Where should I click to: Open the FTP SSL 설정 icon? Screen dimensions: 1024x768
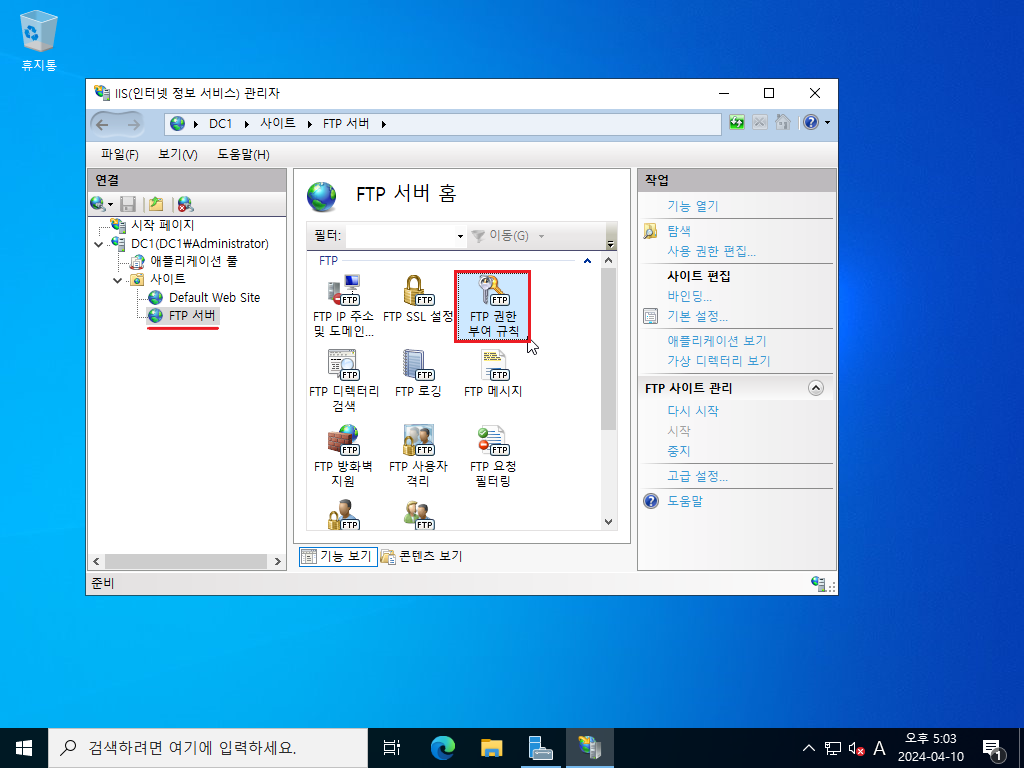pyautogui.click(x=418, y=298)
